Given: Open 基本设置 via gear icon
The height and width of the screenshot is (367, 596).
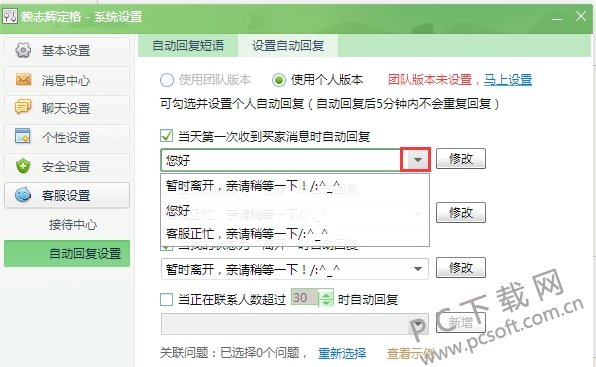Looking at the screenshot, I should 23,50.
